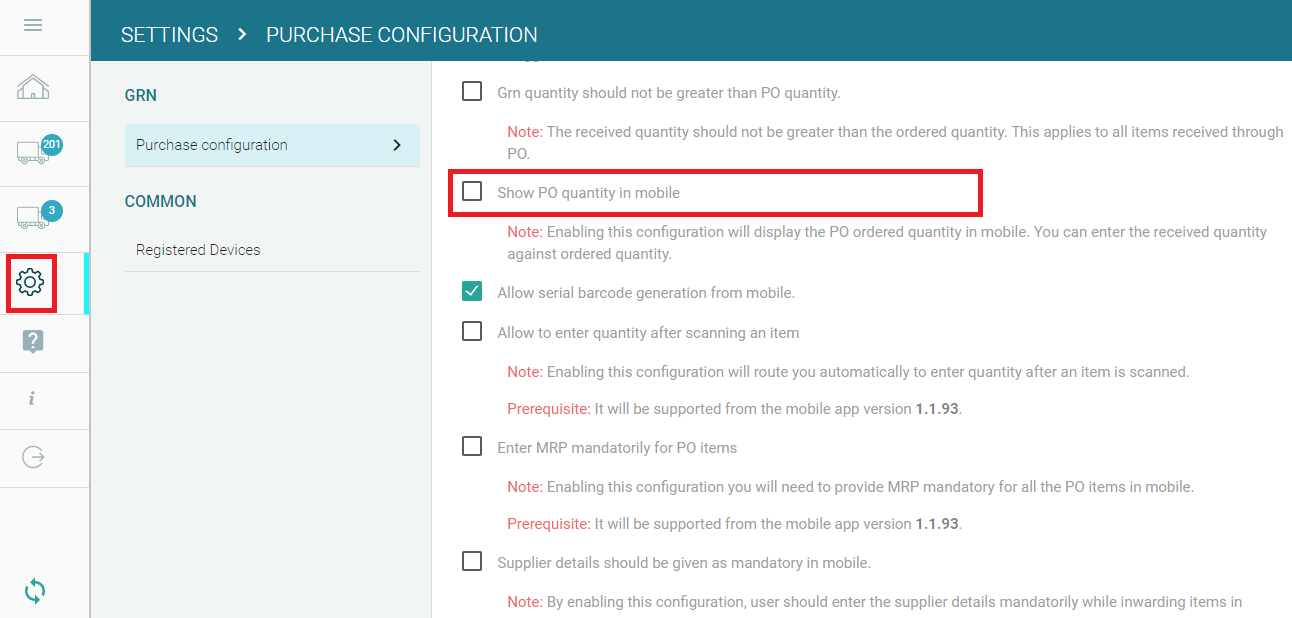Image resolution: width=1292 pixels, height=618 pixels.
Task: Uncheck Allow serial barcode generation from mobile
Action: (472, 292)
